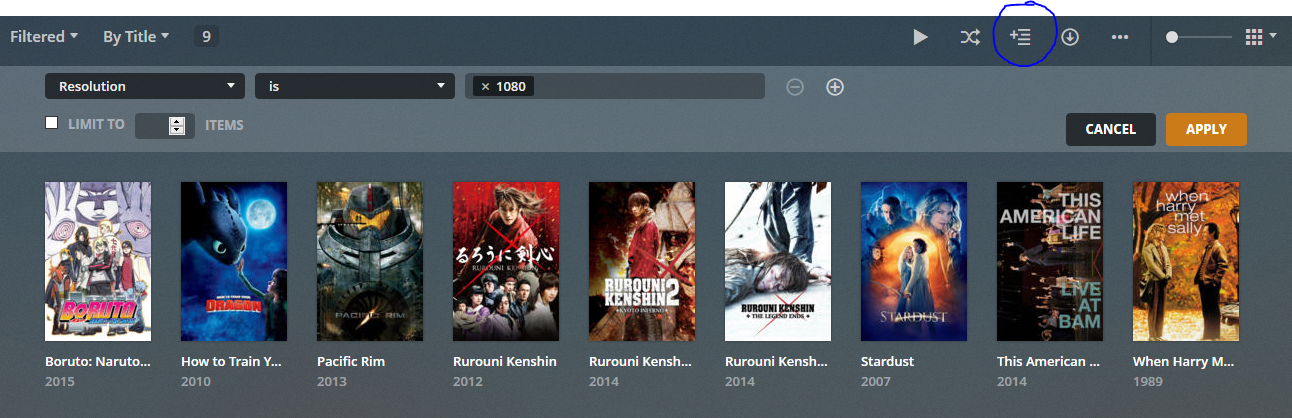Click the Stardust title text
Image resolution: width=1292 pixels, height=418 pixels.
click(x=887, y=361)
